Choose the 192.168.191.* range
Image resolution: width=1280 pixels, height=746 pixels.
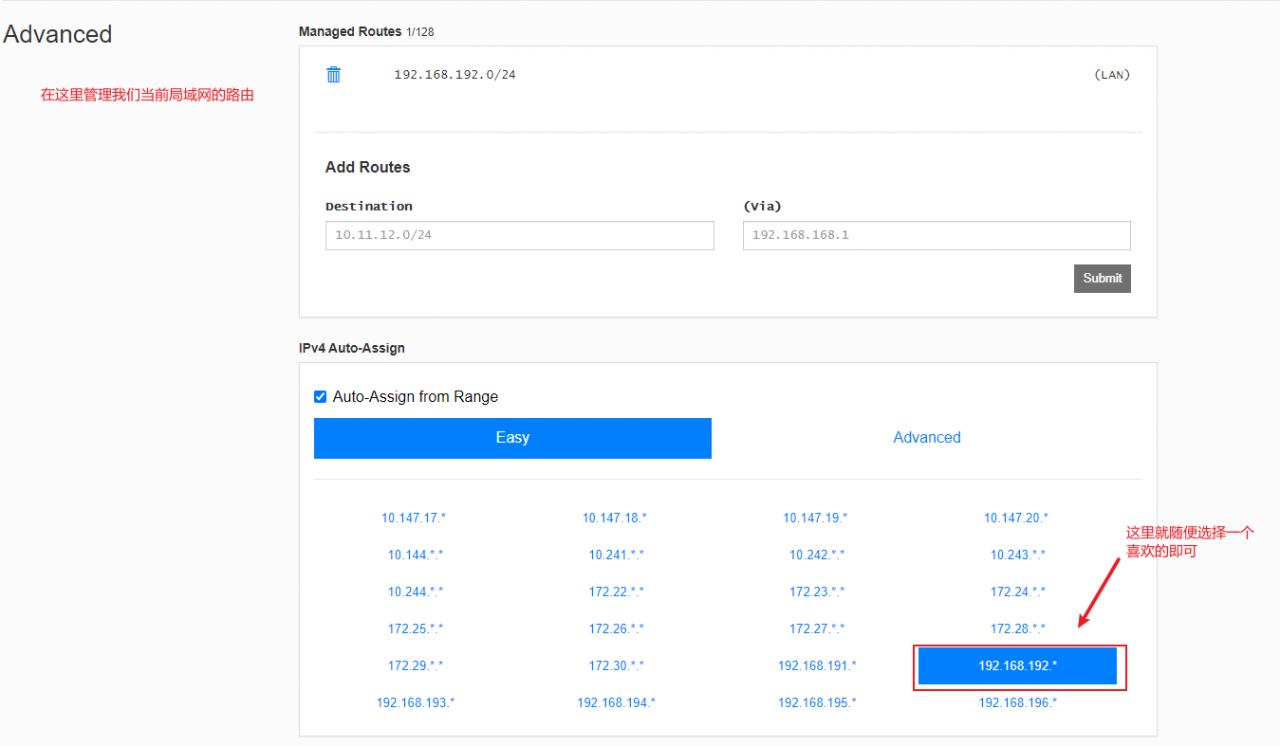tap(817, 666)
